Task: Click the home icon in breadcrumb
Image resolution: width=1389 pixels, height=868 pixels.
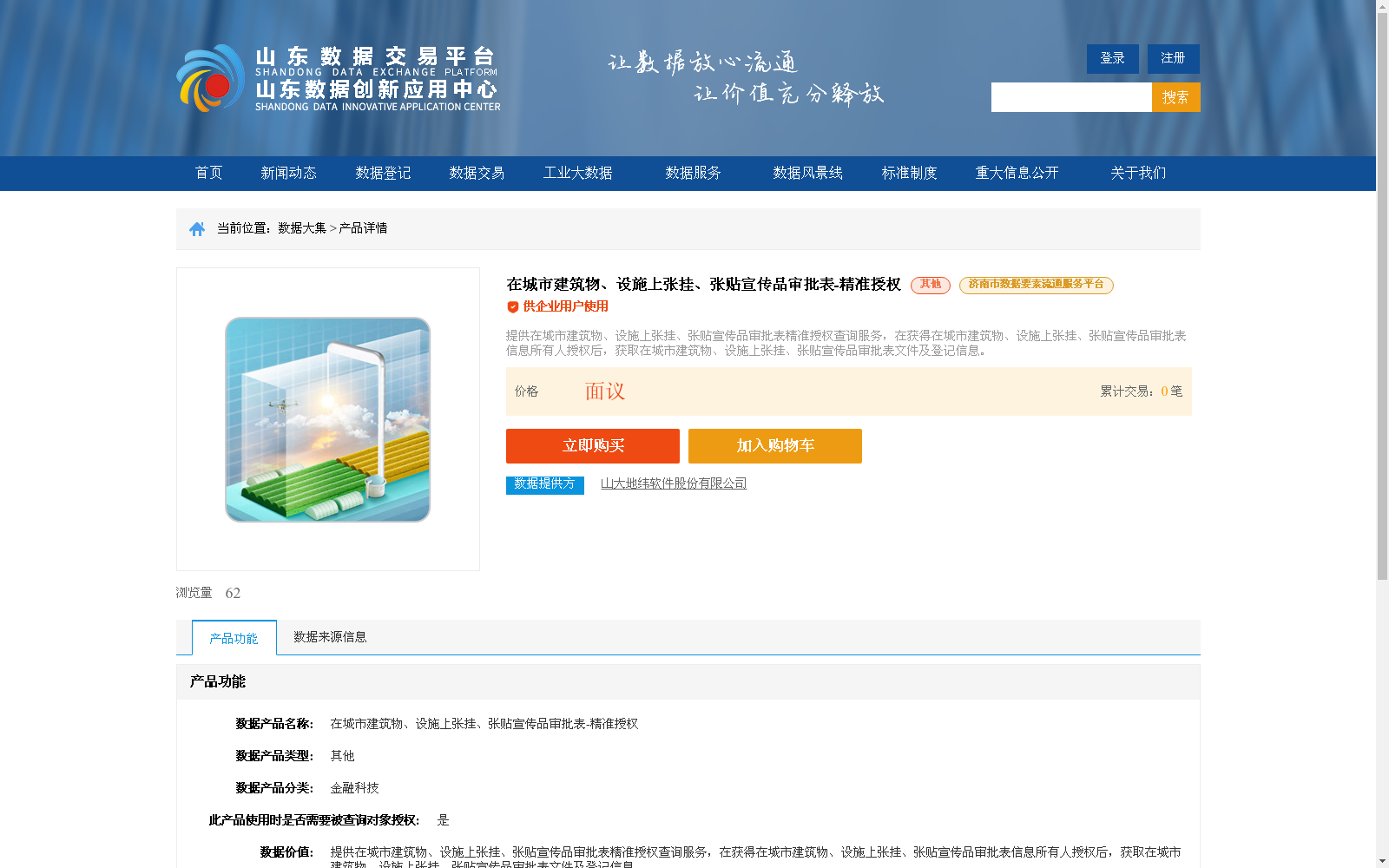Action: tap(197, 228)
